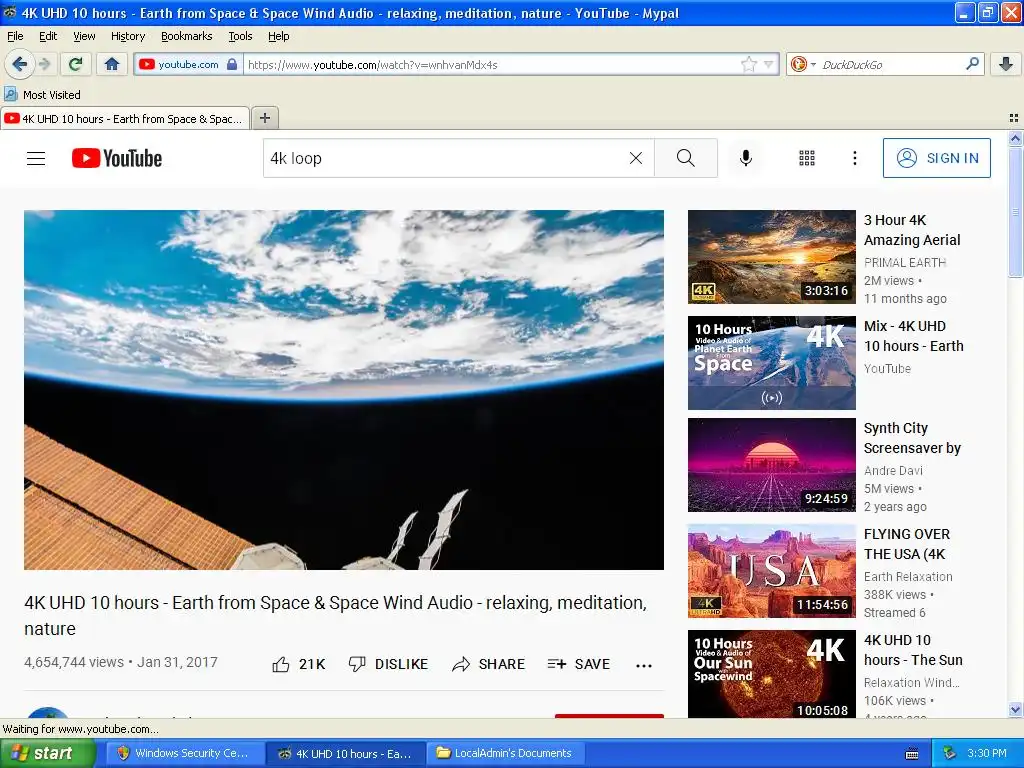Open the Downloads arrow button
Image resolution: width=1024 pixels, height=768 pixels.
point(1006,64)
